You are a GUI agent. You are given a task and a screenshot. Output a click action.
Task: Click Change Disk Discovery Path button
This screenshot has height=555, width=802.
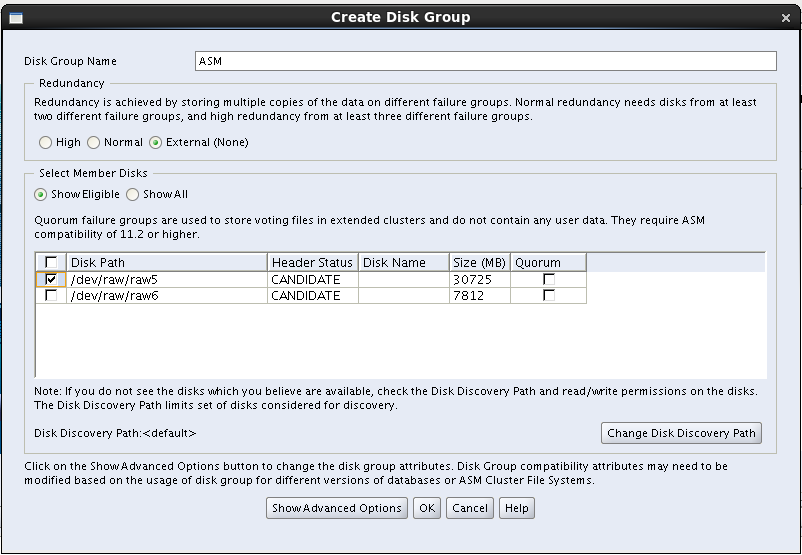click(x=681, y=433)
